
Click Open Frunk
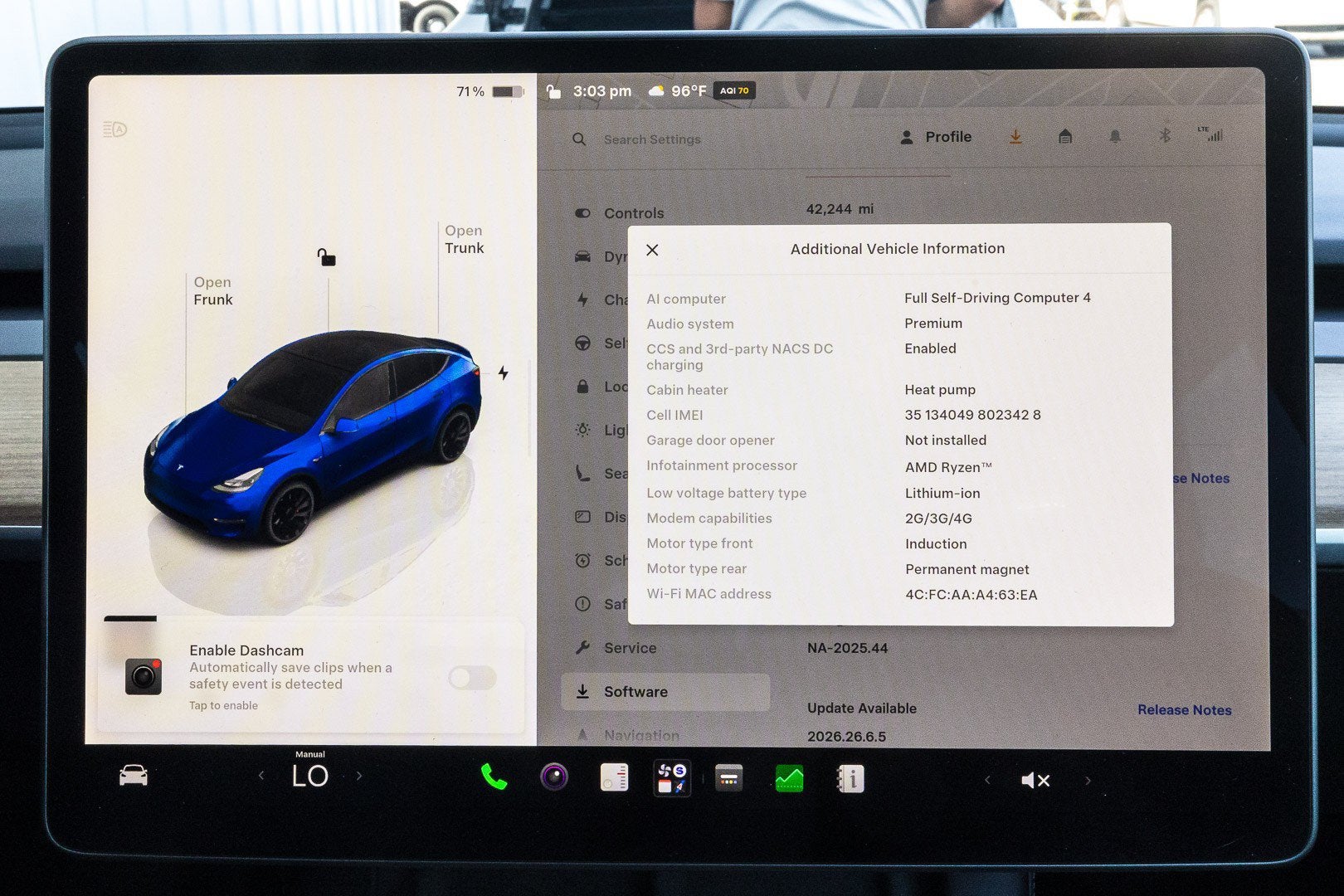click(x=213, y=291)
